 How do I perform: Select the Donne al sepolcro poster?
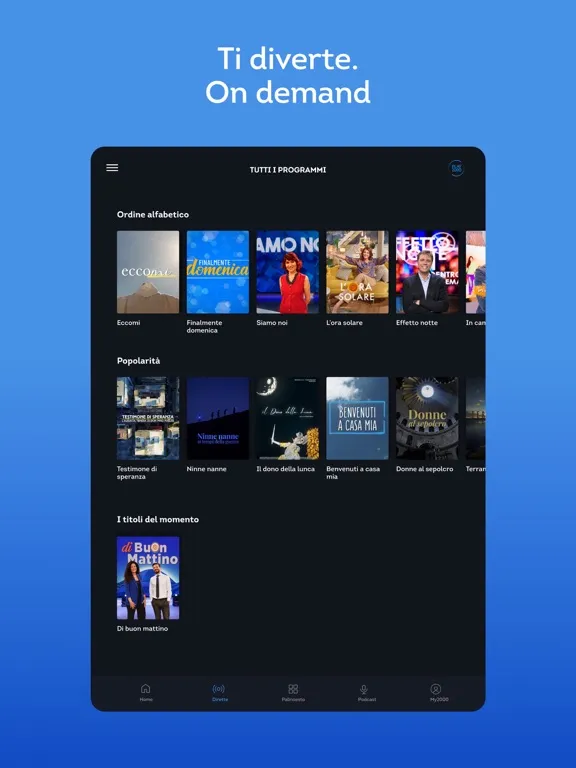pyautogui.click(x=427, y=418)
